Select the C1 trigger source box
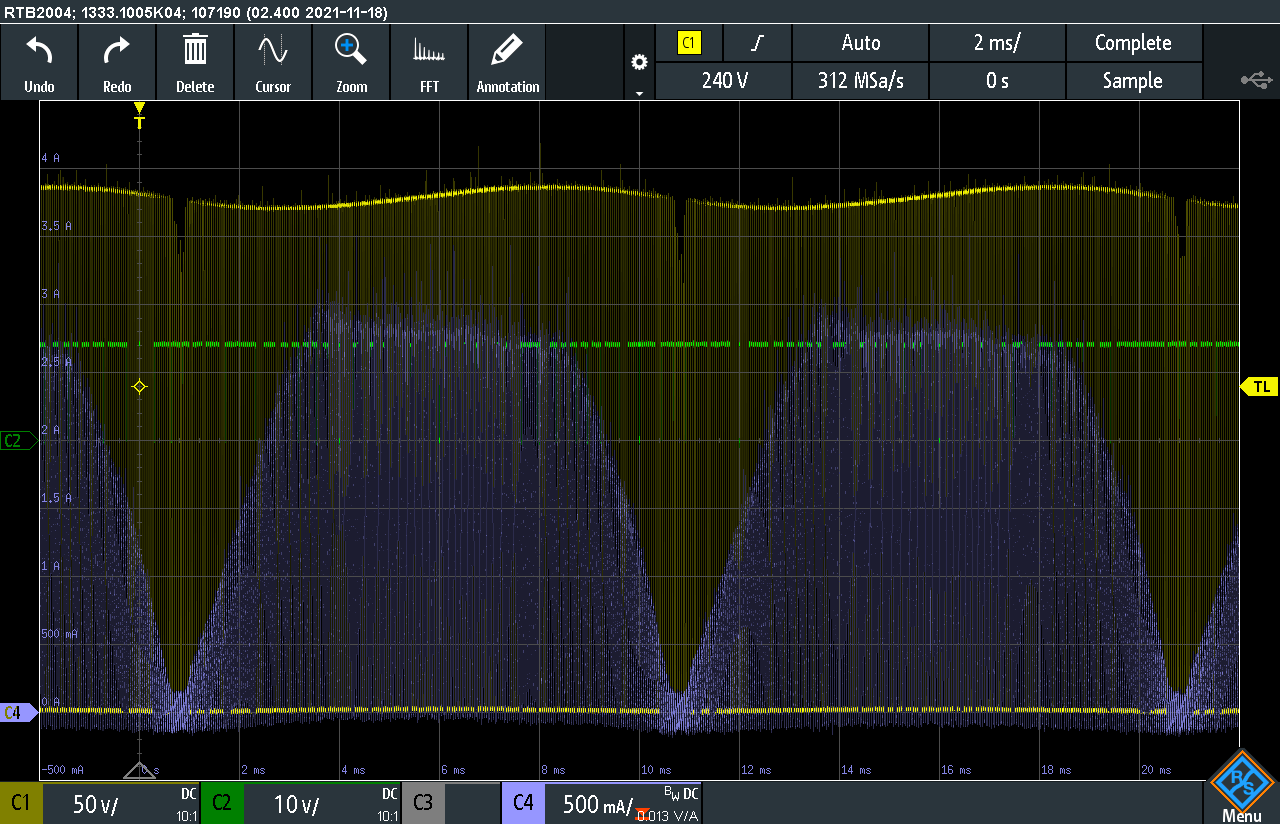 tap(690, 43)
